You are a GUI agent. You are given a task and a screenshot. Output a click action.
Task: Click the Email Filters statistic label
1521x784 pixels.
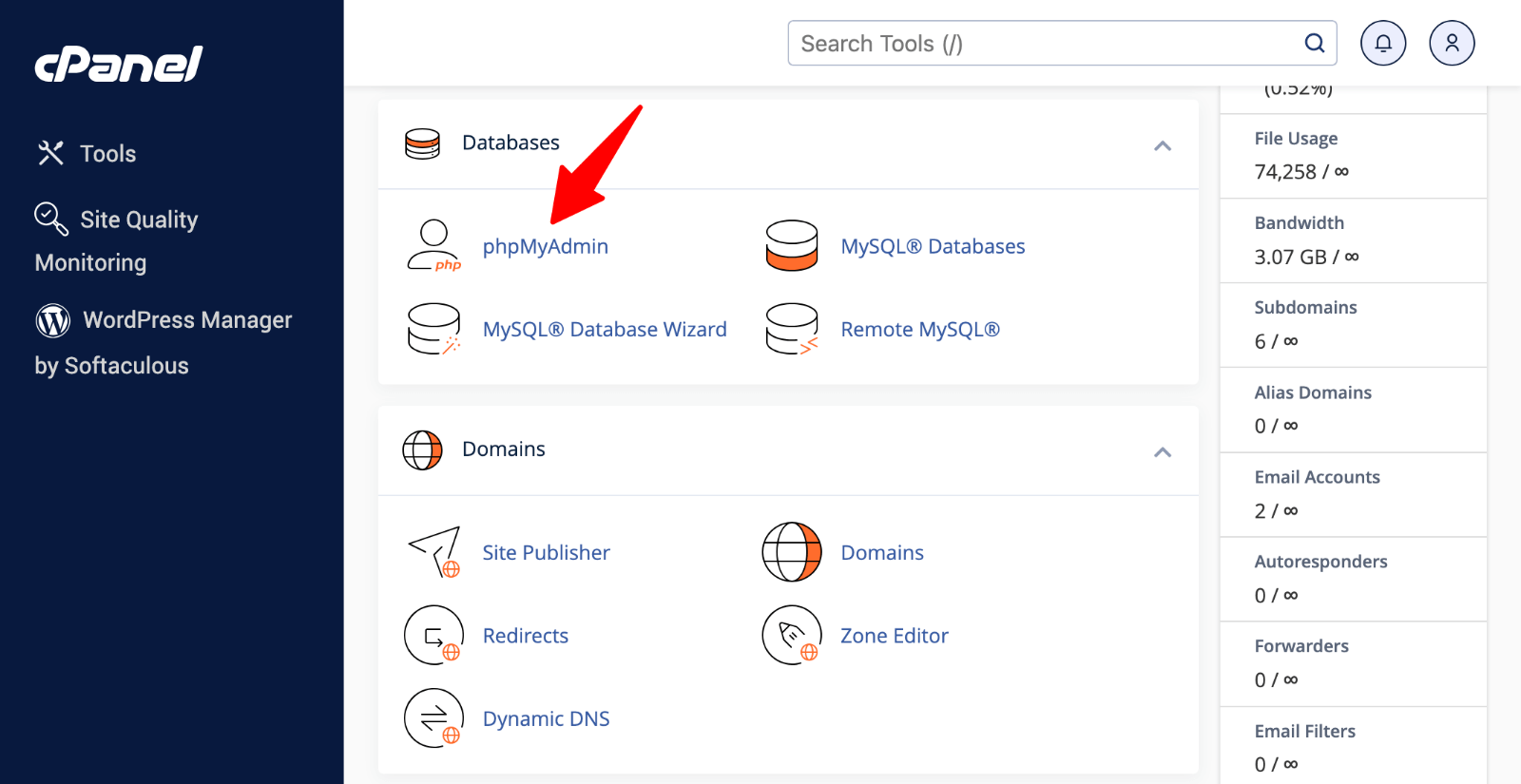tap(1304, 731)
